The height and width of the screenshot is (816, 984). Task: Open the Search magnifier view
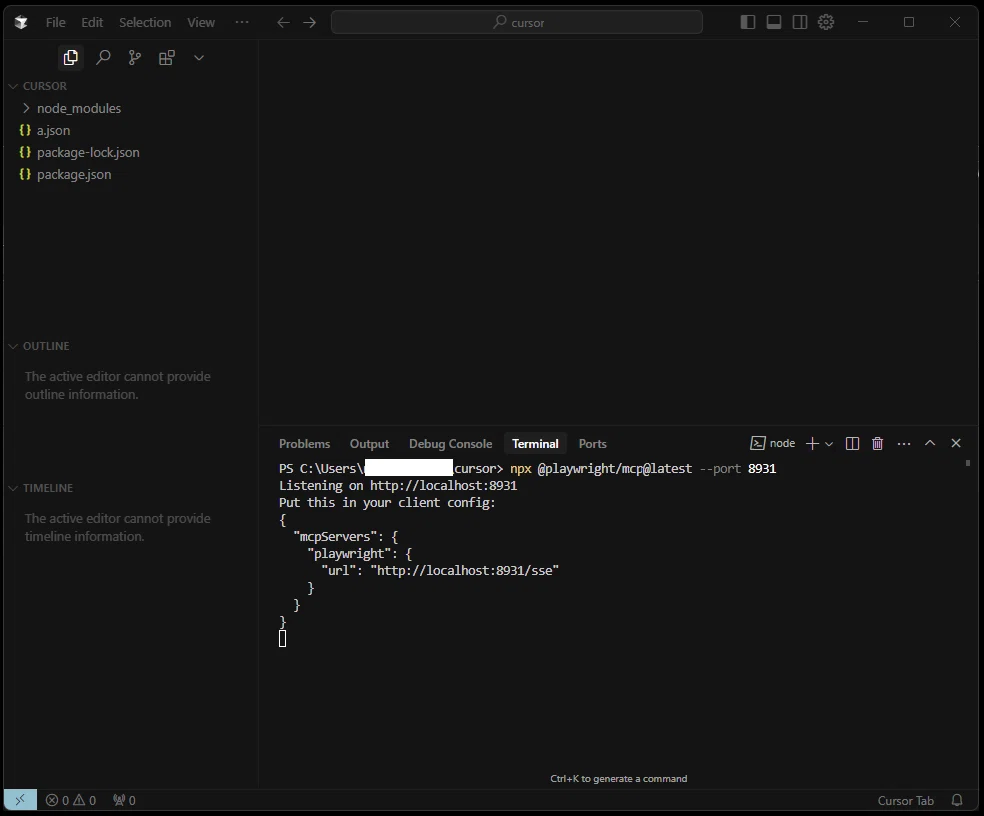coord(103,58)
